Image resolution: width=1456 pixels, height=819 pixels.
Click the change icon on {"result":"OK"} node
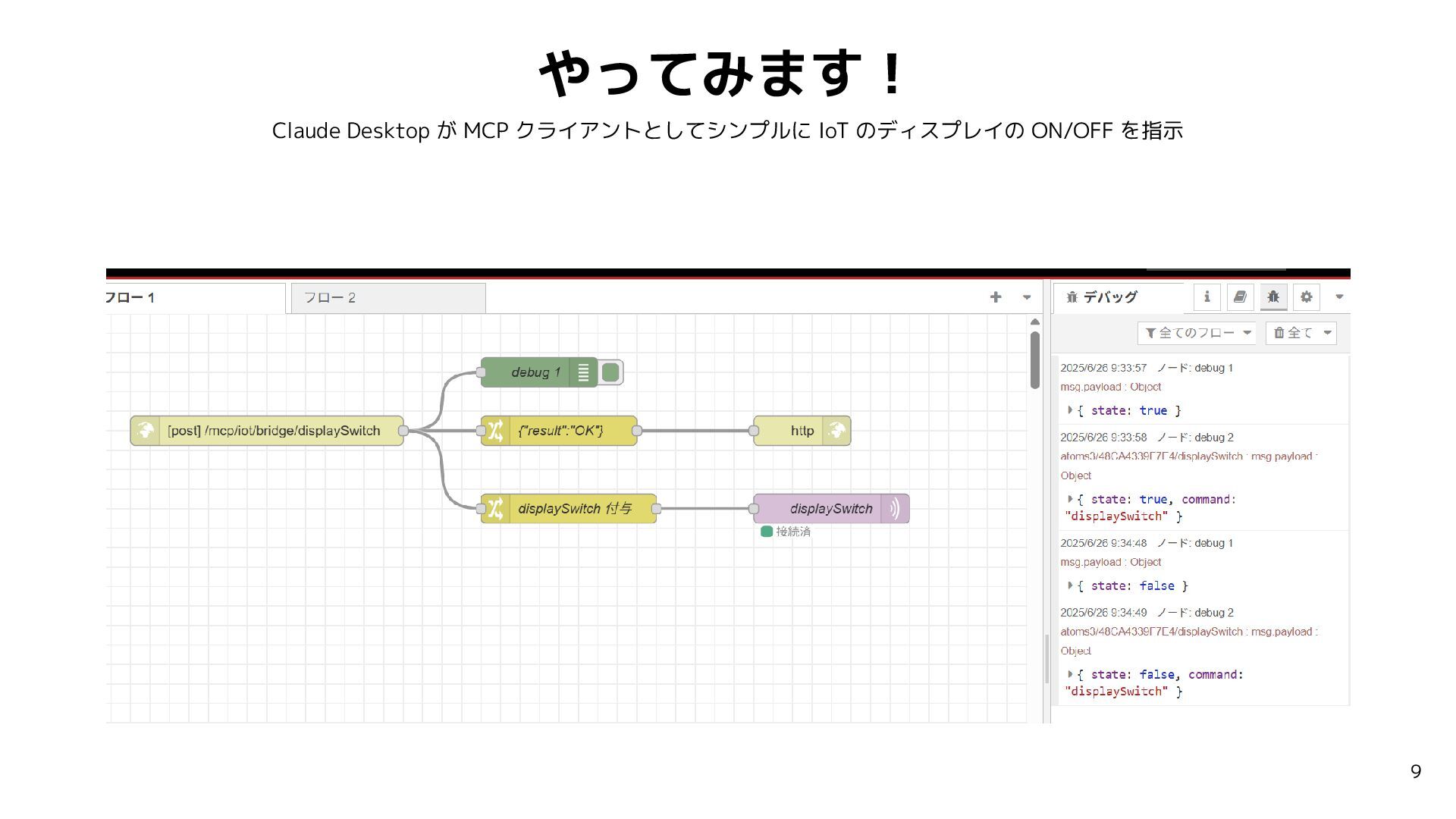pyautogui.click(x=495, y=431)
